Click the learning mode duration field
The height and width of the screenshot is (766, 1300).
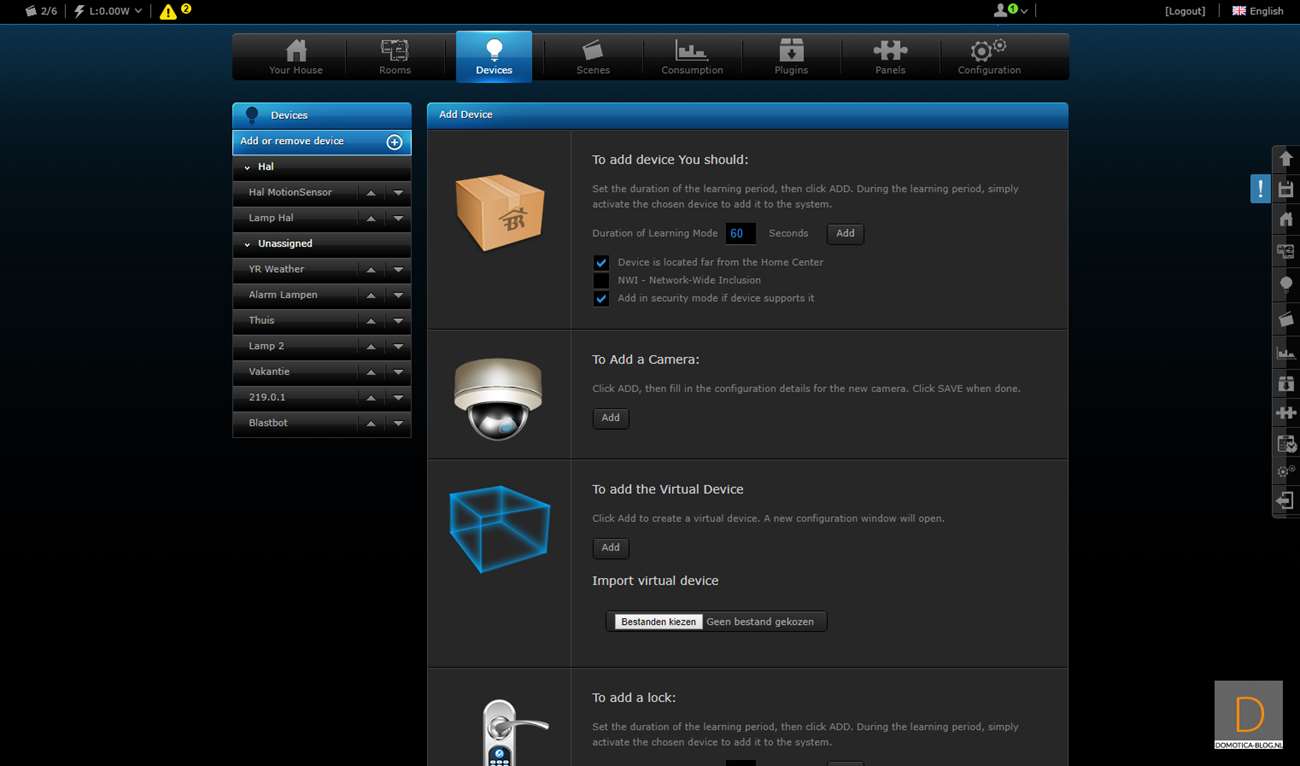(x=740, y=234)
